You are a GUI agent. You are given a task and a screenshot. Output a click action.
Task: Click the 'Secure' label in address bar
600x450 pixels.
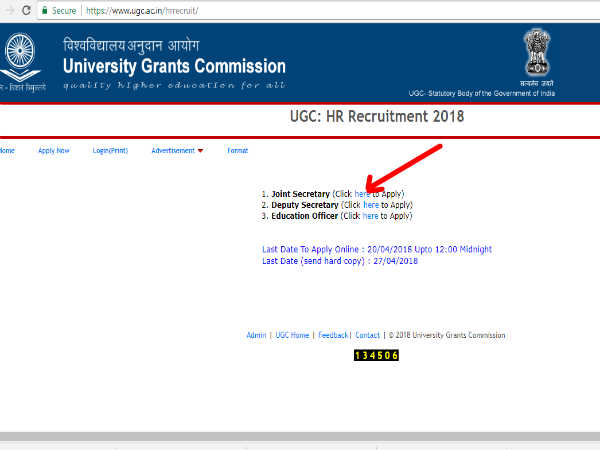point(64,11)
